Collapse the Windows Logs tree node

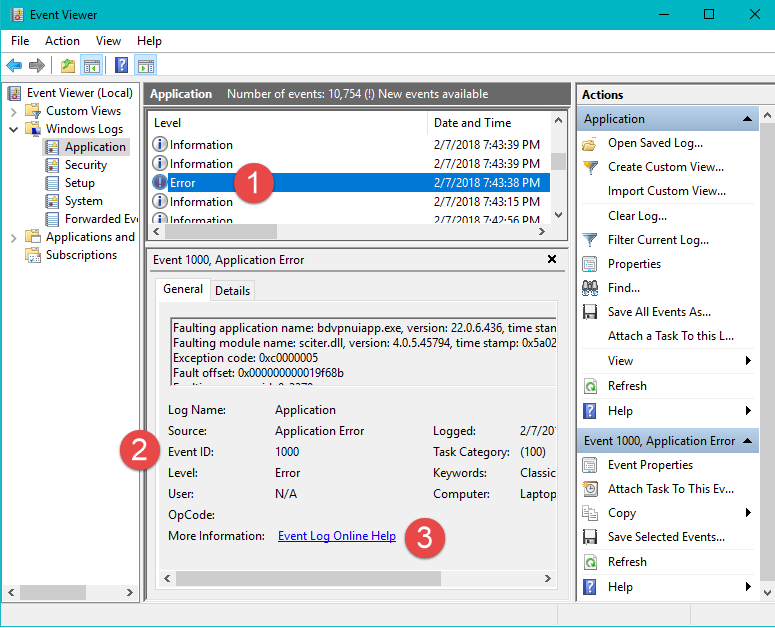coord(14,129)
